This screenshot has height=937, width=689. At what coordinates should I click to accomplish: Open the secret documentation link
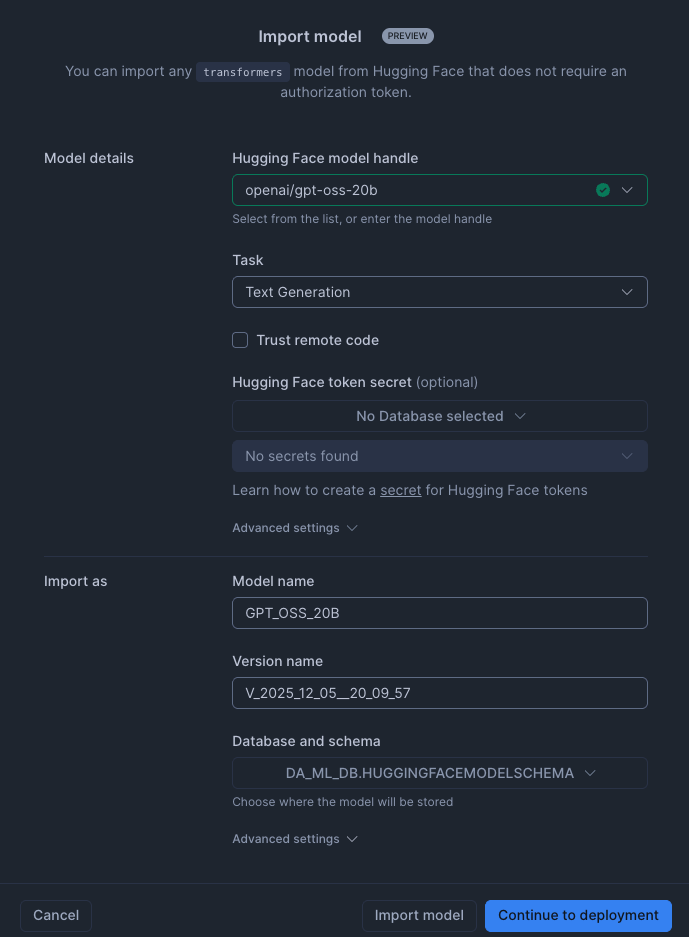click(x=400, y=490)
